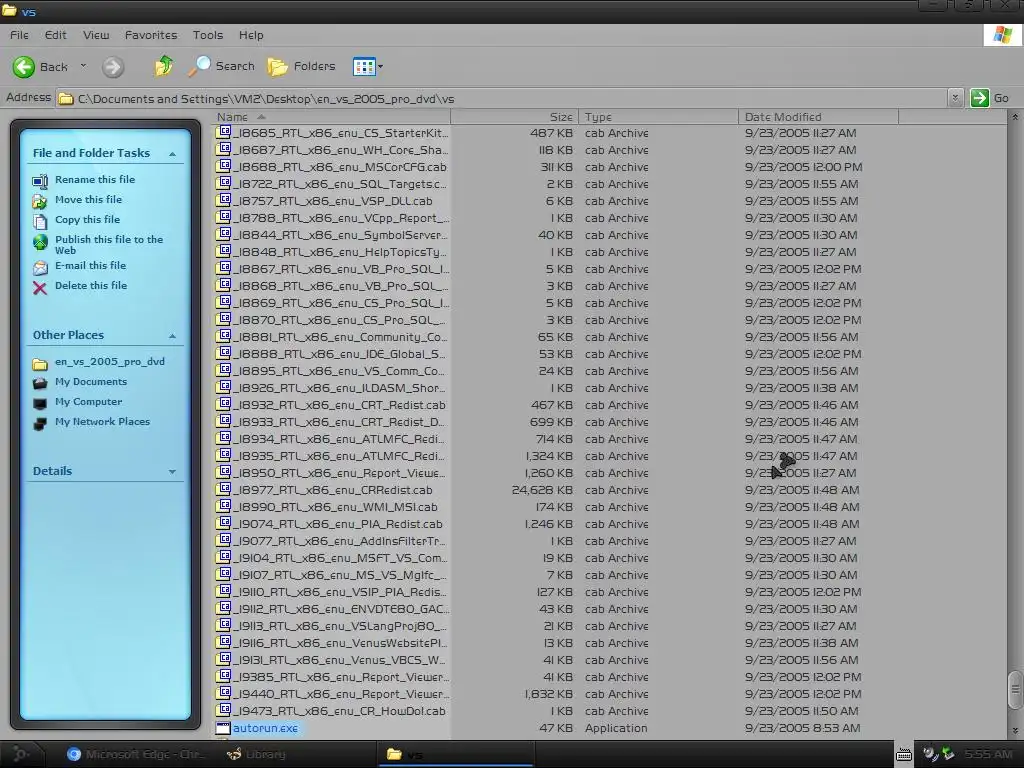Select _18757_RTL_x86_enu_VSP_DLL.cab file name
The height and width of the screenshot is (768, 1024).
point(332,201)
